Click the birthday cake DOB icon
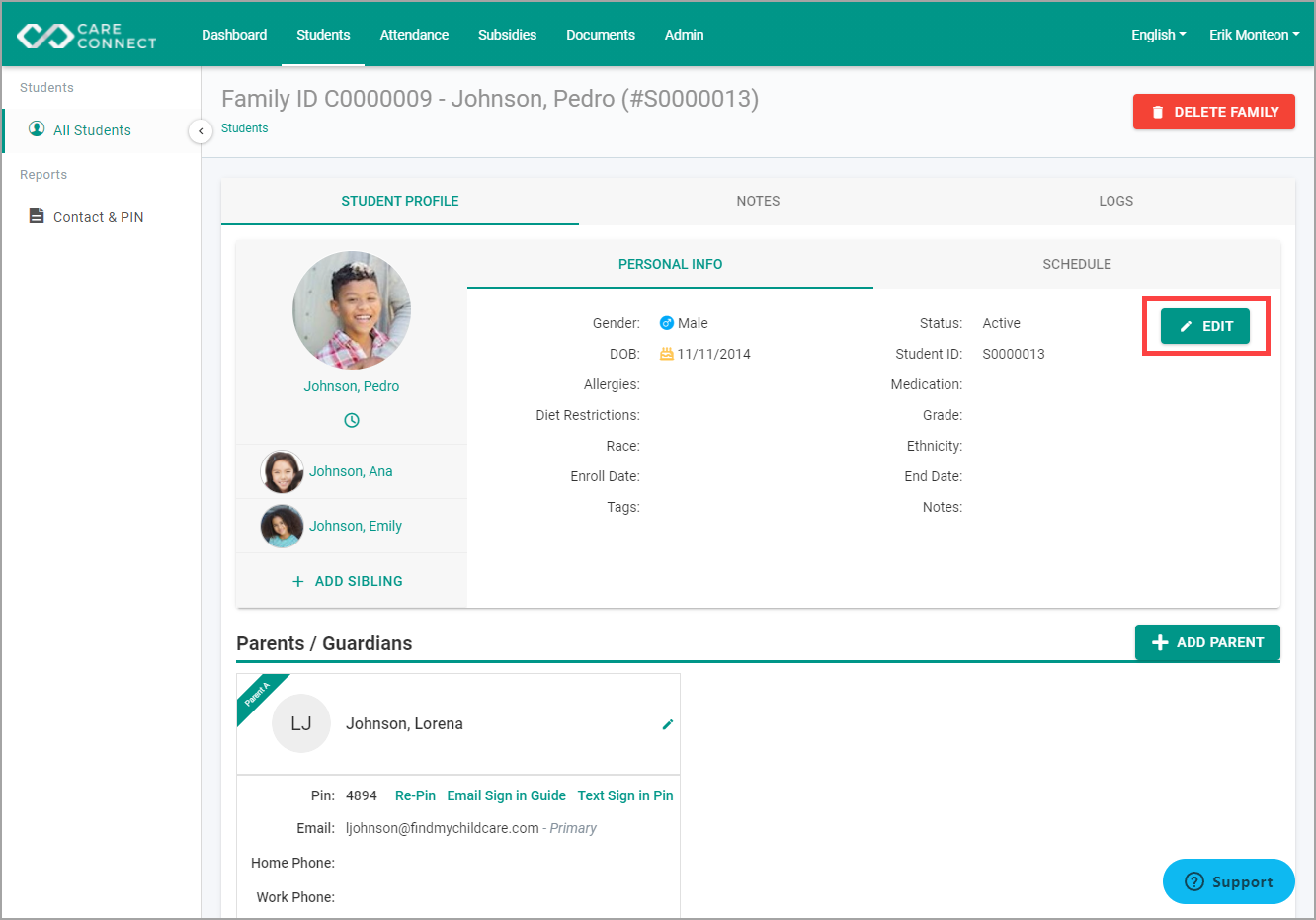The width and height of the screenshot is (1316, 920). click(x=667, y=354)
